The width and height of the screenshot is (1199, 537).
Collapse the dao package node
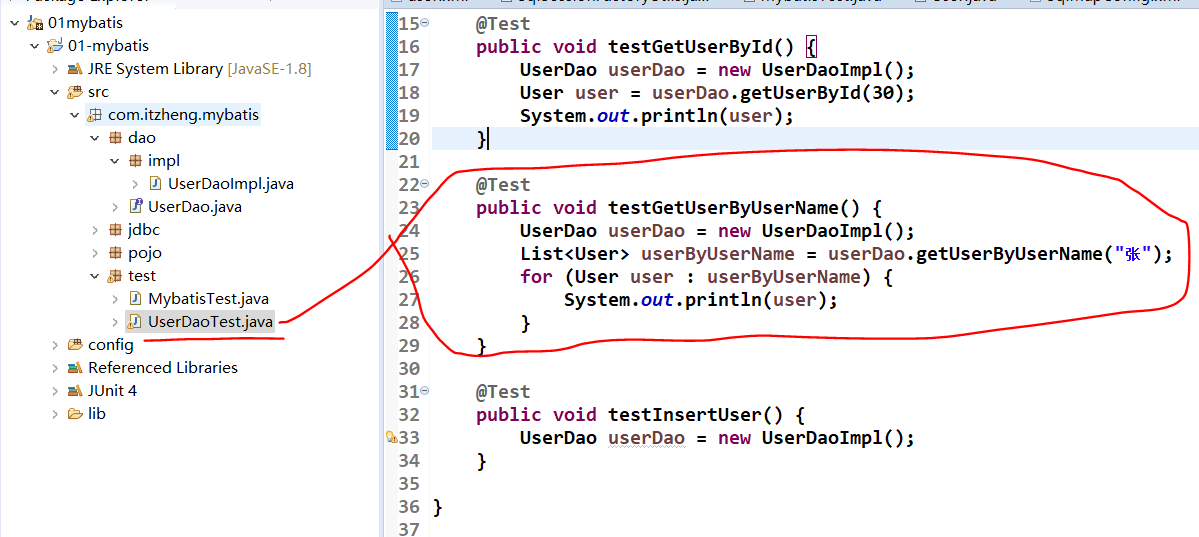pos(95,138)
